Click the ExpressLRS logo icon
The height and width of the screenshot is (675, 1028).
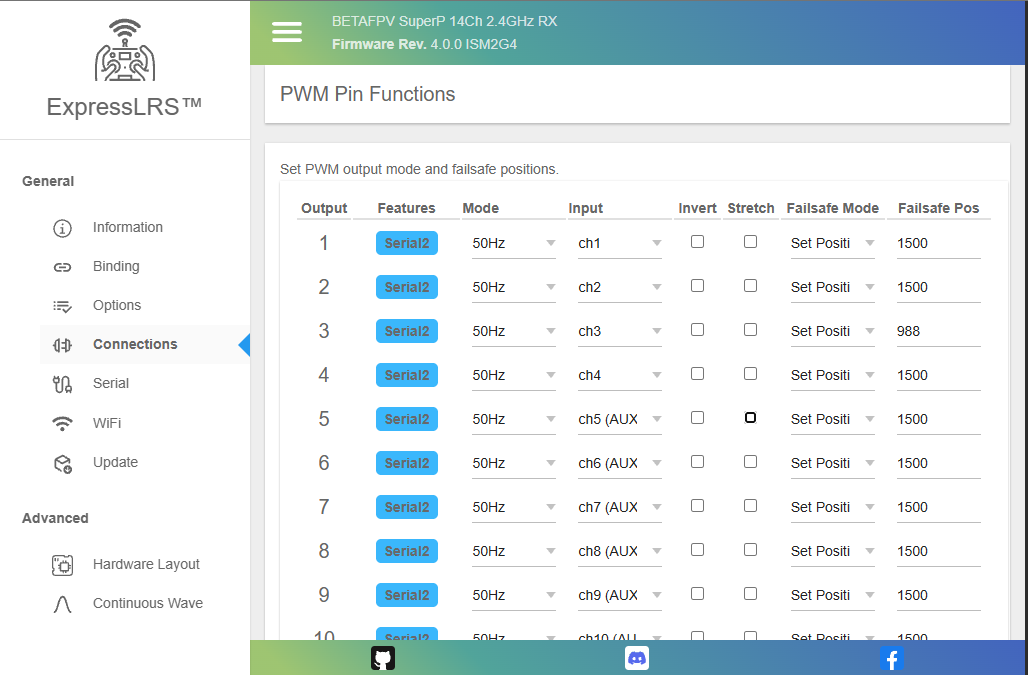(125, 52)
